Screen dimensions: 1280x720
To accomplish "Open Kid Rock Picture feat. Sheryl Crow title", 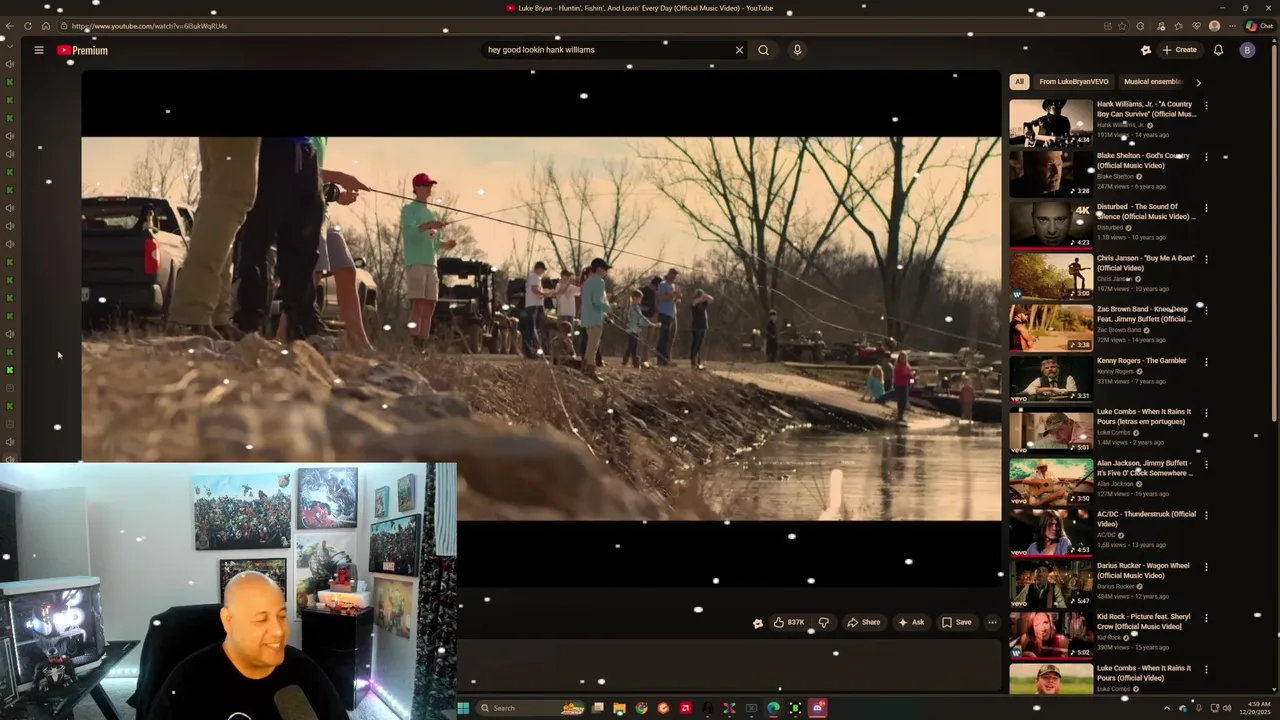I will [1144, 622].
